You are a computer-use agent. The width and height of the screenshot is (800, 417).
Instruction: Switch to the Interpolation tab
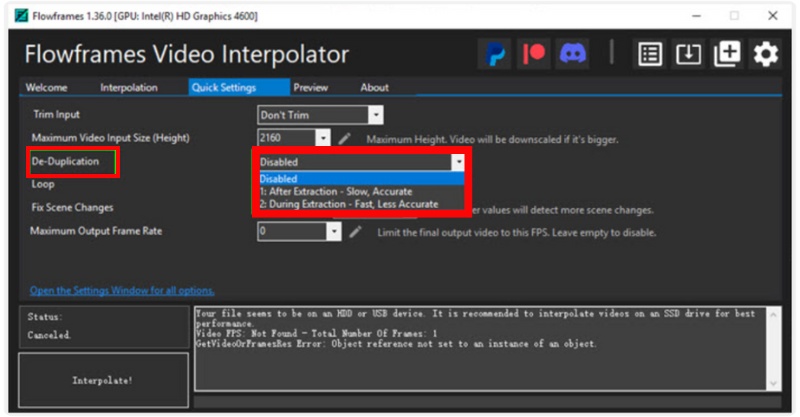click(x=128, y=88)
